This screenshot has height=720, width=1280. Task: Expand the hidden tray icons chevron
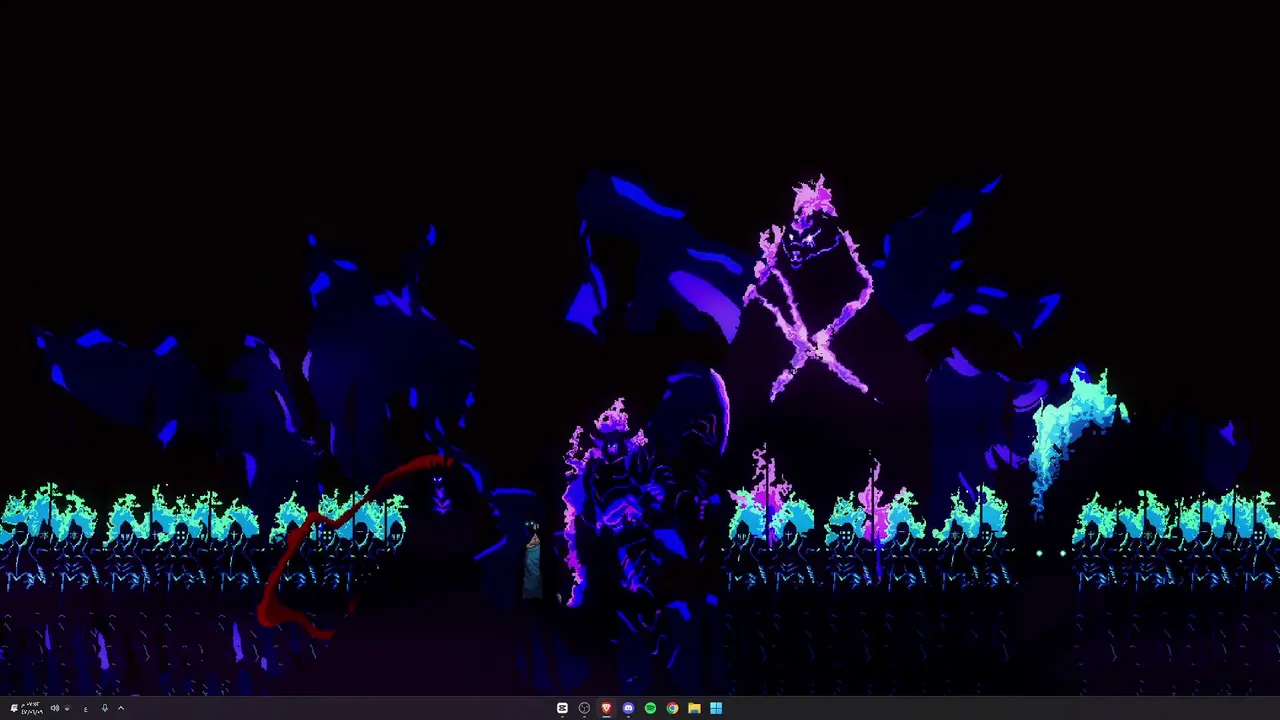point(121,708)
